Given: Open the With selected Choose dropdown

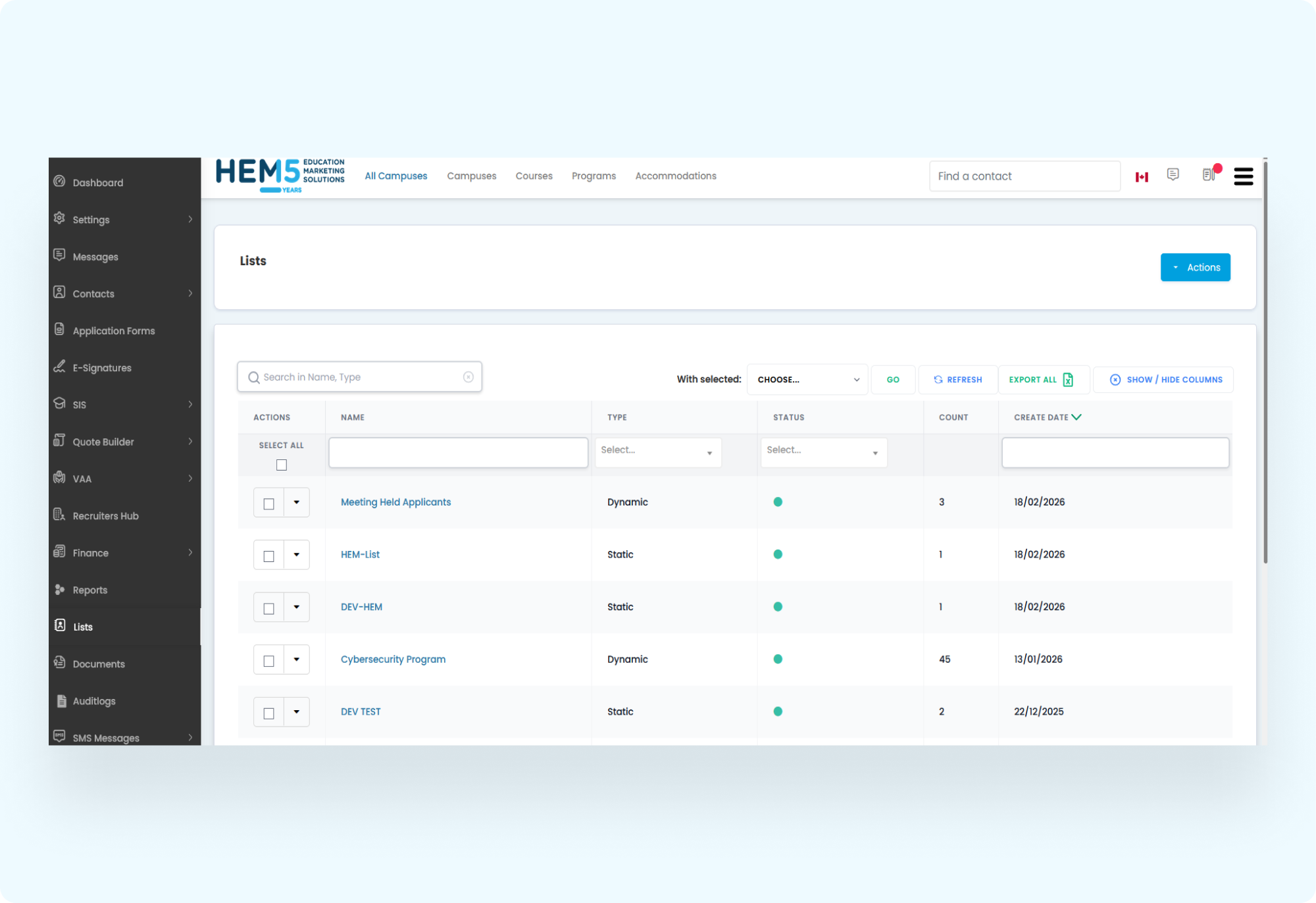Looking at the screenshot, I should coord(807,380).
